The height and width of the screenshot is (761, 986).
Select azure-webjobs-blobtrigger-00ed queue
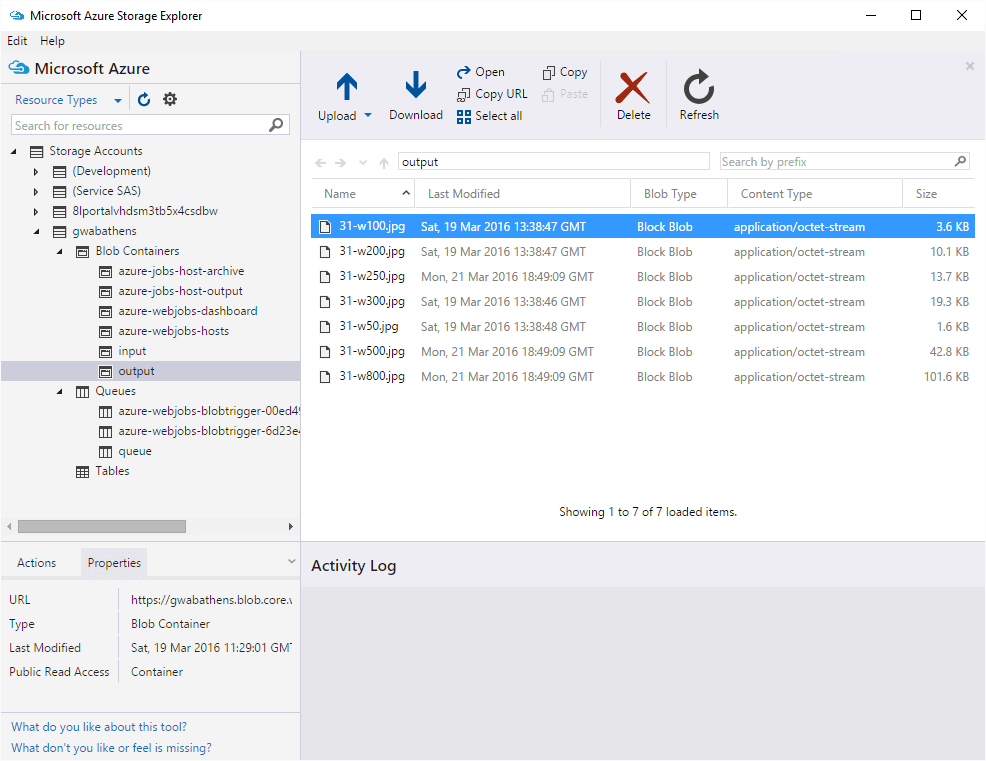199,411
